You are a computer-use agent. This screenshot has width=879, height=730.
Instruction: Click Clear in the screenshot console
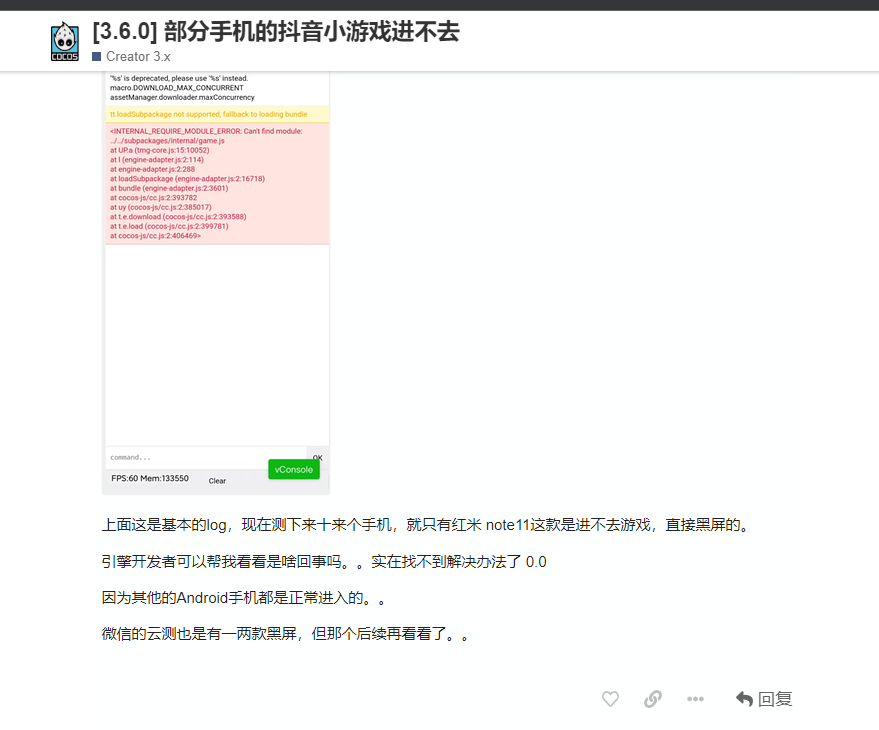coord(217,481)
